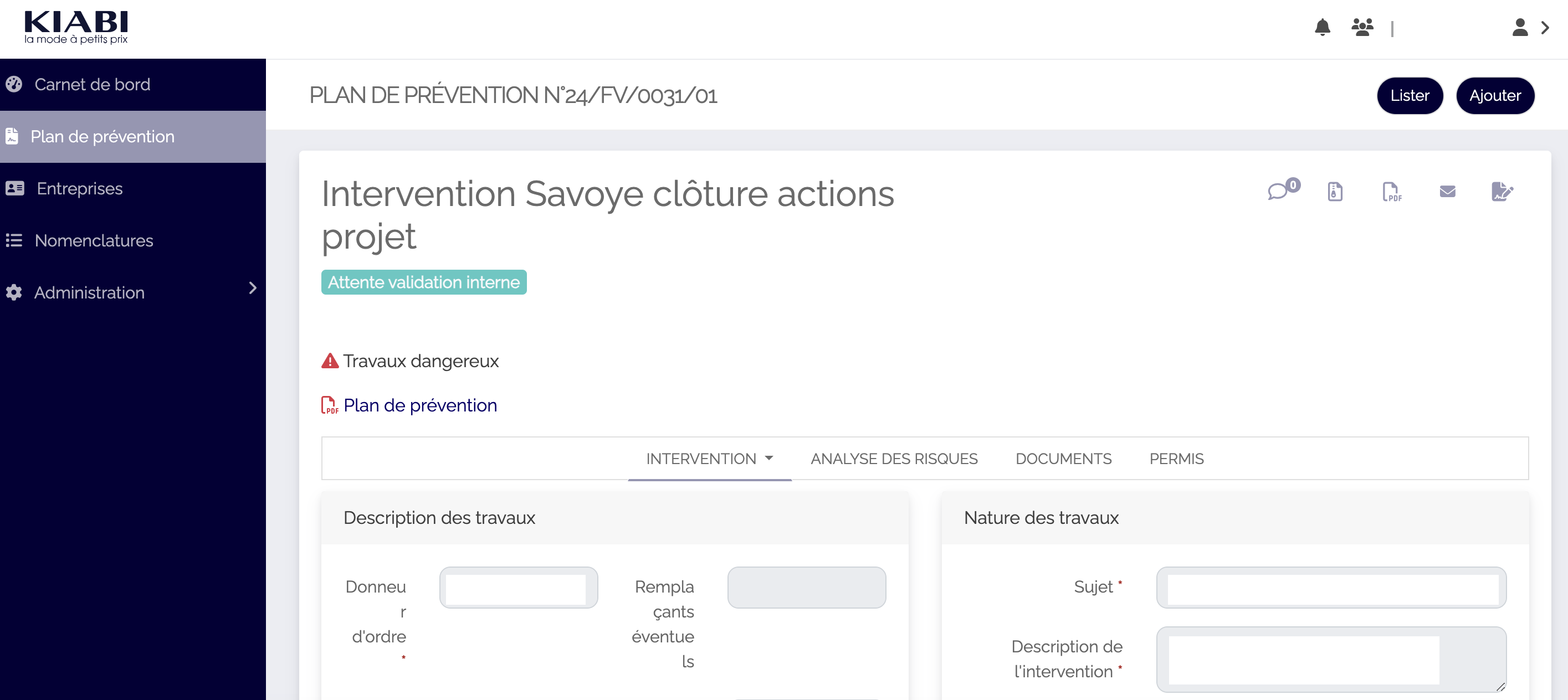Export the plan with PDF icon
This screenshot has width=1568, height=700.
(x=1391, y=192)
